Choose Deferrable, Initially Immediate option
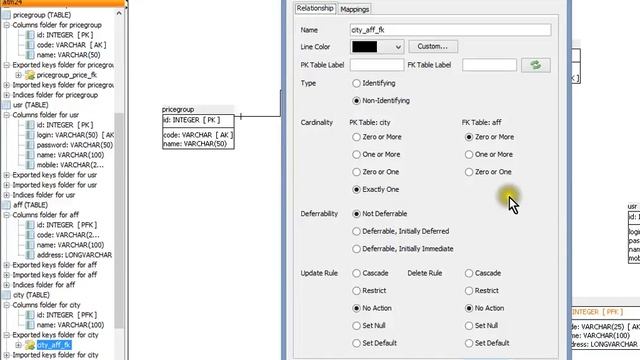640x360 pixels. [x=356, y=249]
